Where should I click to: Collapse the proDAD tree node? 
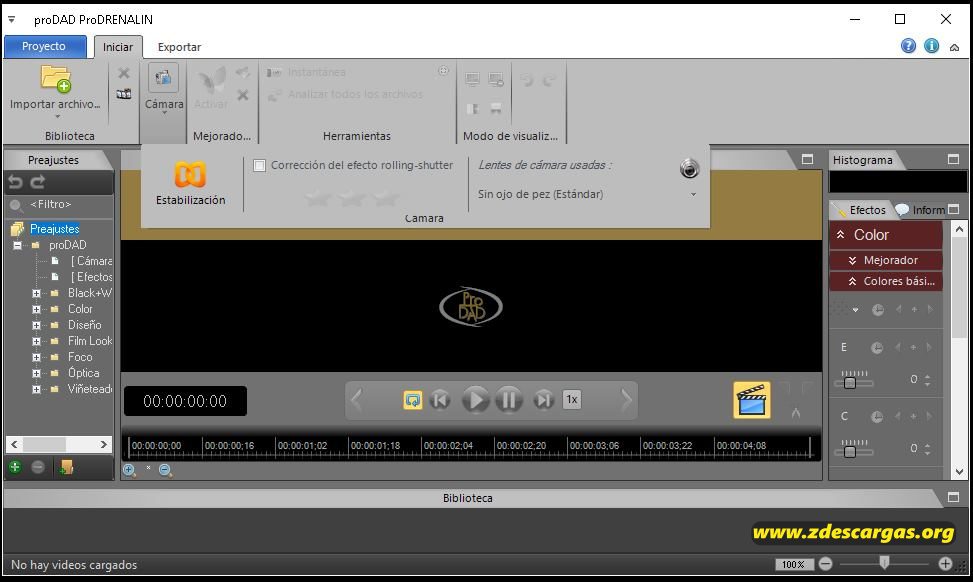pyautogui.click(x=17, y=245)
